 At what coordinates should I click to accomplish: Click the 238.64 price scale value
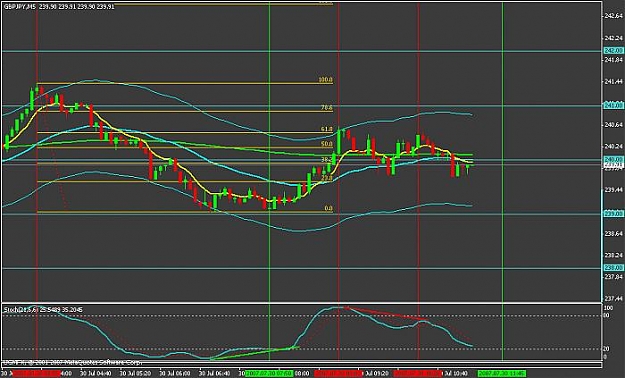click(x=613, y=233)
